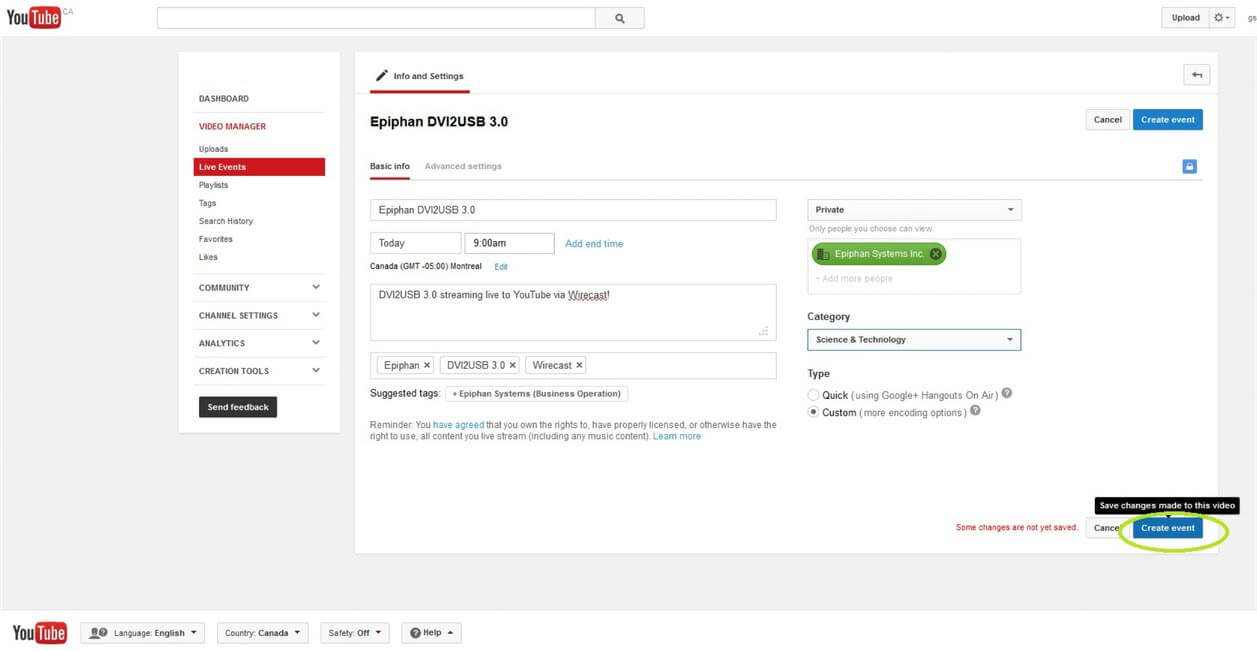This screenshot has height=651, width=1257.
Task: Open Likes in the sidebar
Action: coord(208,257)
